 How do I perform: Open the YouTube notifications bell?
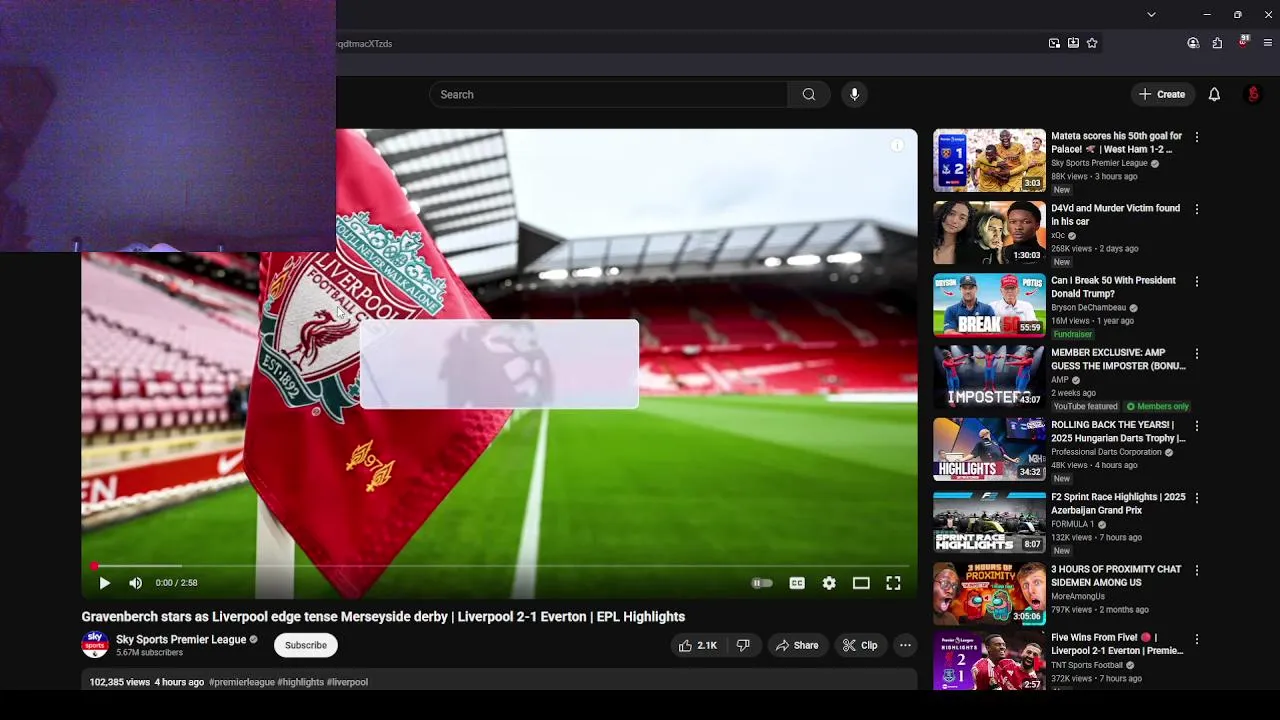pos(1214,95)
